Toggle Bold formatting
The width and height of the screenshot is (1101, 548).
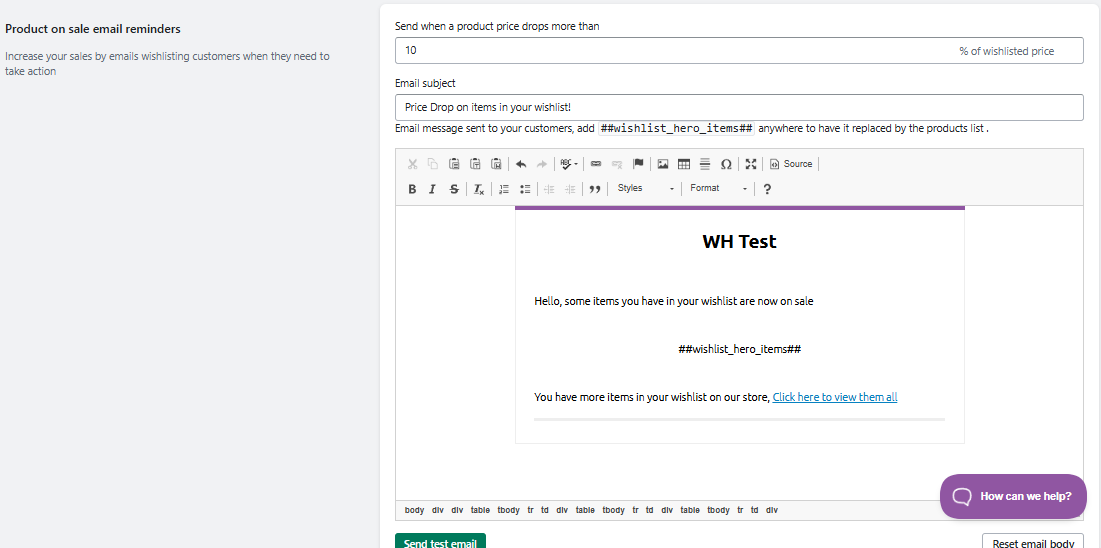412,189
